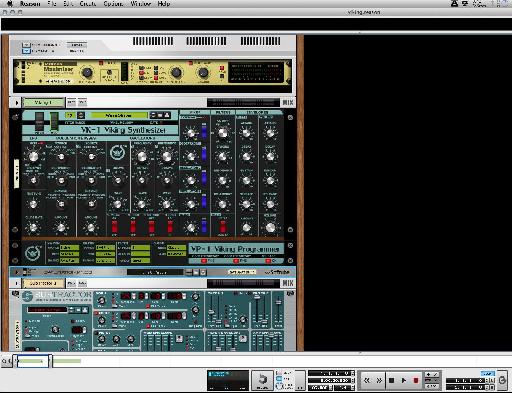Toggle the first red switch at VK-1 bottom row

(114, 226)
